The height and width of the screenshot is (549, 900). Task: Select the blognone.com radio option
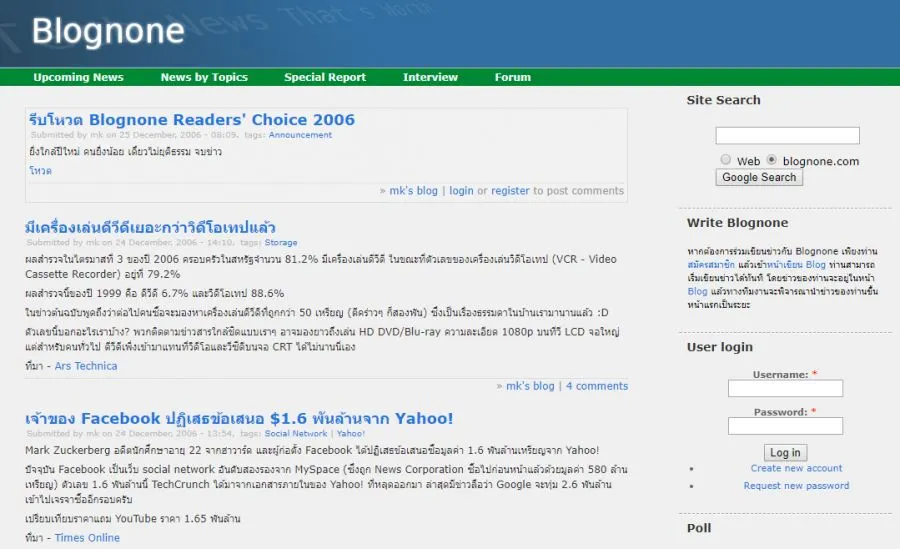pos(771,160)
